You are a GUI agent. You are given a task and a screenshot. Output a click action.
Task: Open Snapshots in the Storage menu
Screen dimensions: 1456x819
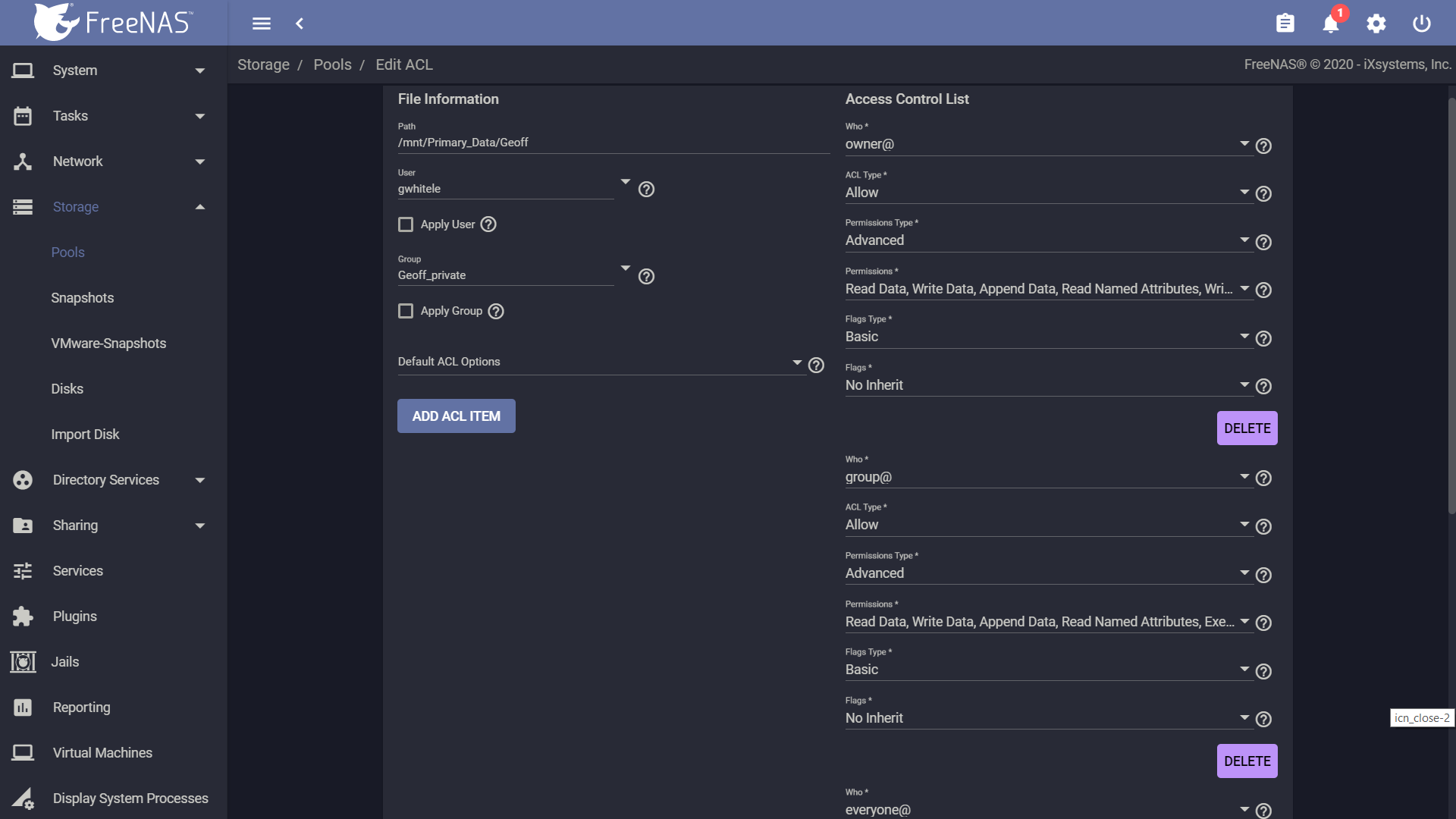tap(83, 298)
